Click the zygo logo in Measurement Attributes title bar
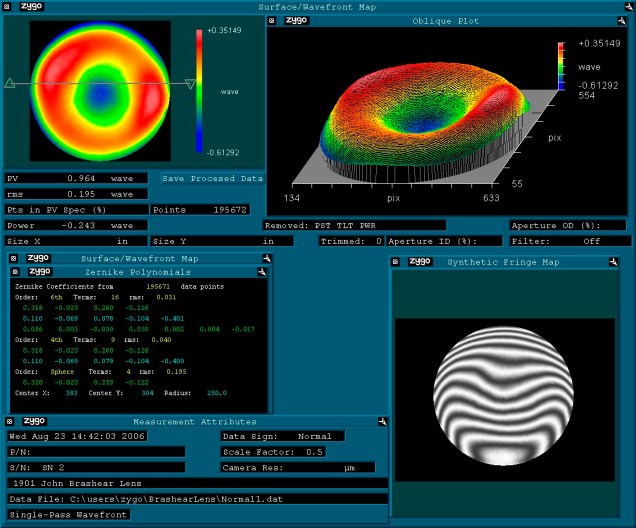Viewport: 636px width, 528px height. tap(35, 422)
